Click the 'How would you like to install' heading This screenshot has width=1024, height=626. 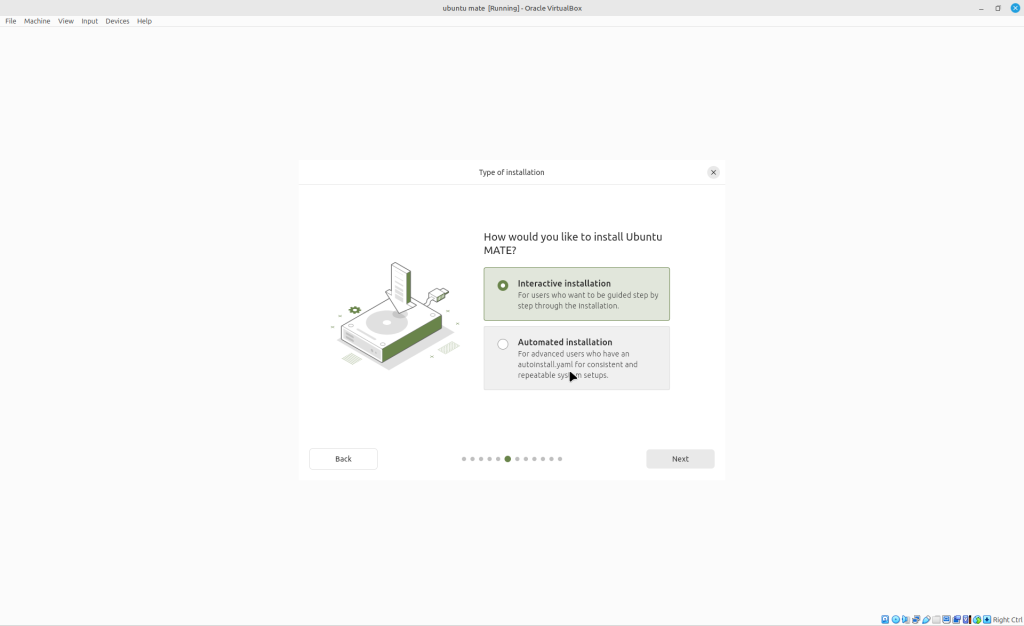(573, 243)
